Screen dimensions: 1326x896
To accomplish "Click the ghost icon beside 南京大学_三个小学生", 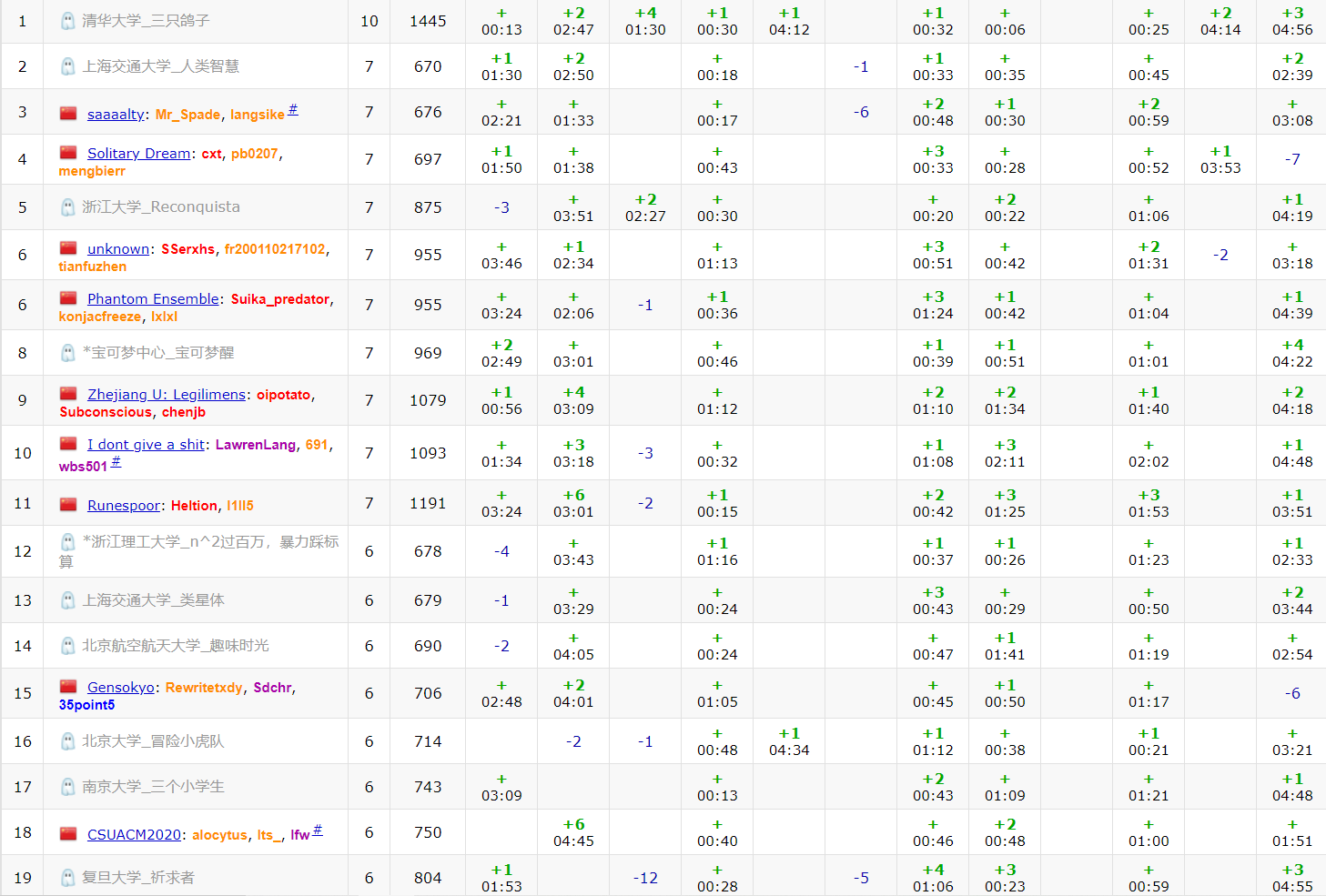I will (x=68, y=787).
